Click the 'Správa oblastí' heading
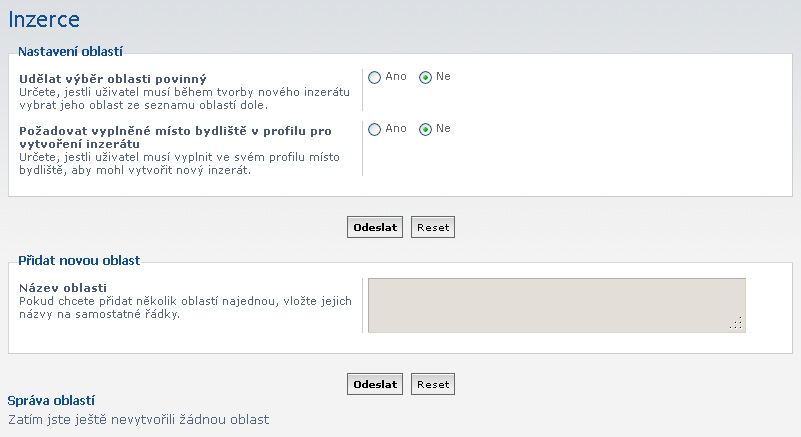Screen dimensions: 801x437 click(x=51, y=401)
